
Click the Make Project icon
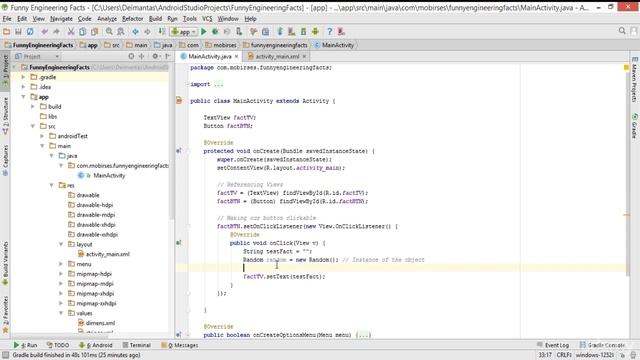[162, 31]
